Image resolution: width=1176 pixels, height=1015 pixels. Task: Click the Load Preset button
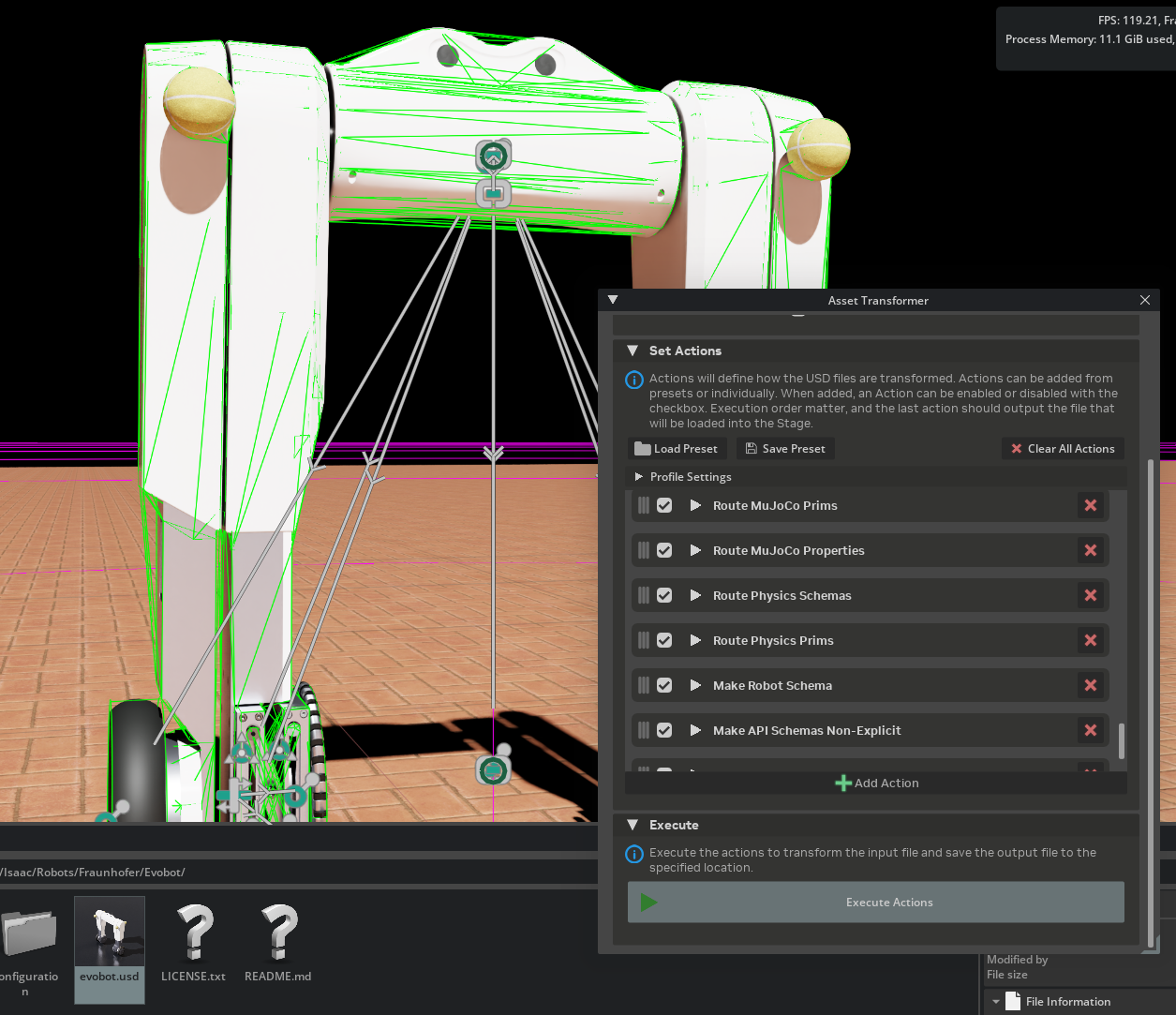pos(676,449)
